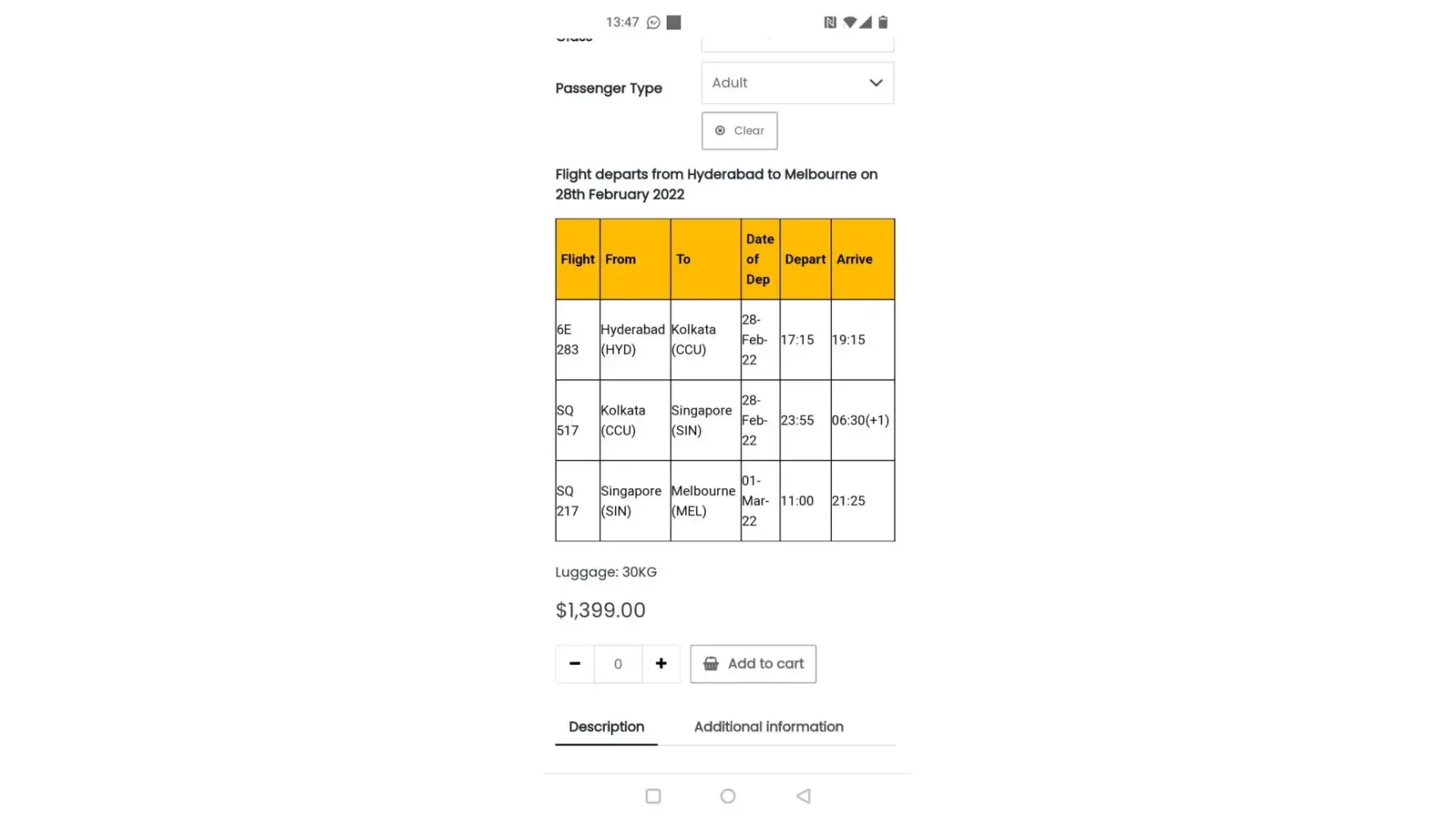Click the quantity input field

click(618, 663)
